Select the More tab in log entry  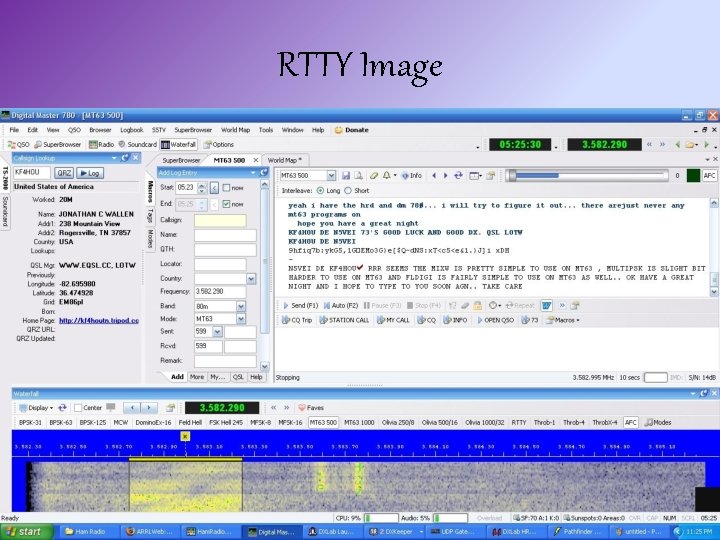click(x=197, y=377)
